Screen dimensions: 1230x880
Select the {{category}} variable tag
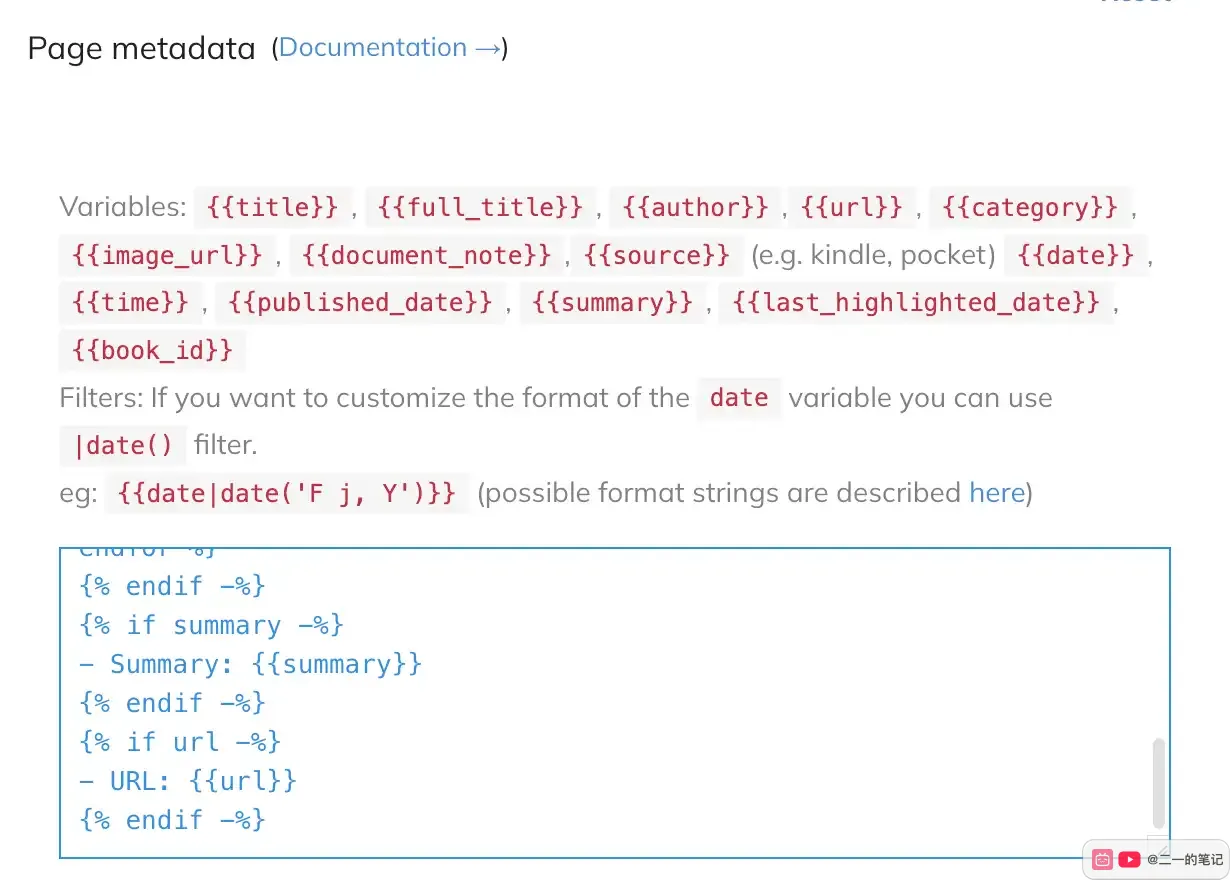point(1031,207)
